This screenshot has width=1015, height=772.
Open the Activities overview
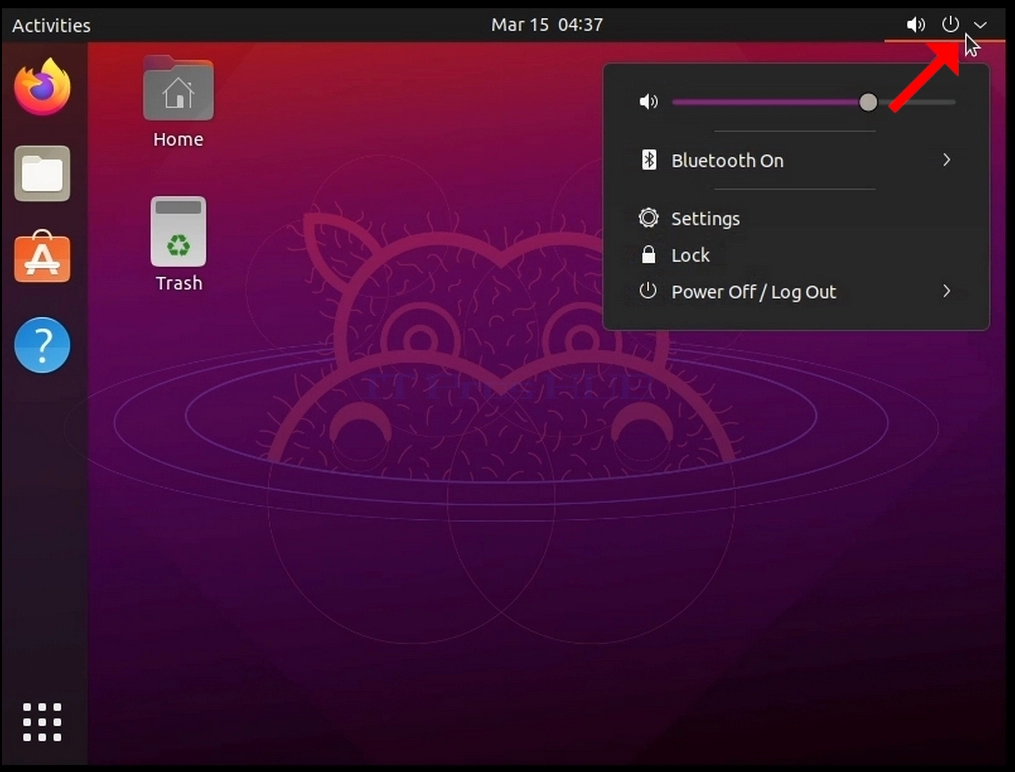point(51,25)
